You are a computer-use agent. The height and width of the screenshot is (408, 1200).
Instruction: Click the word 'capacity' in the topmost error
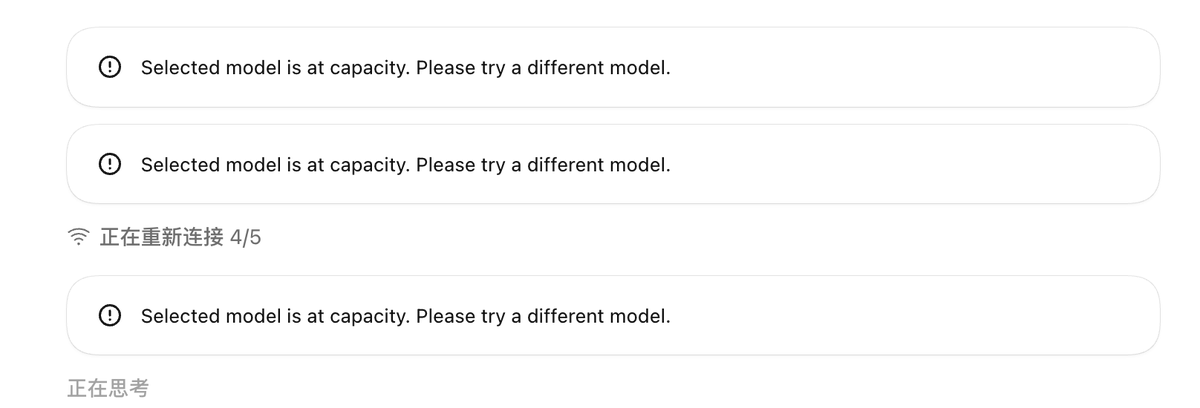(x=367, y=69)
